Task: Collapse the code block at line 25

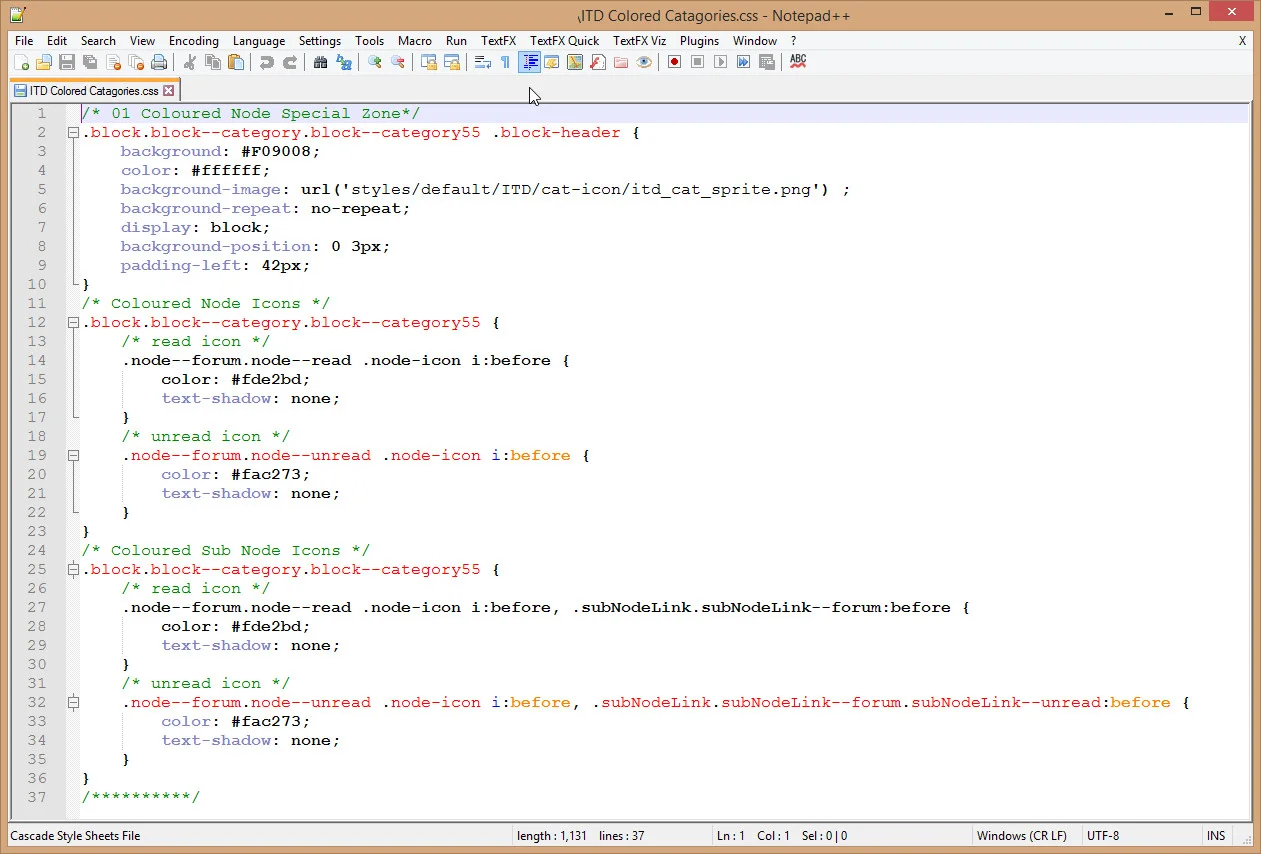Action: 73,570
